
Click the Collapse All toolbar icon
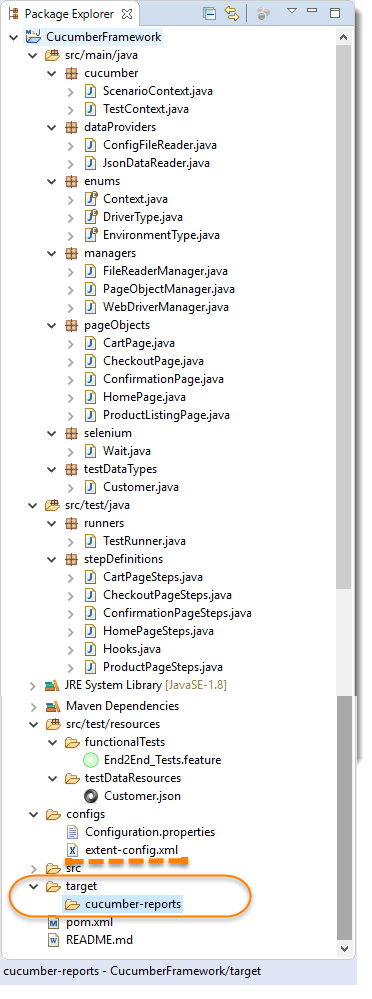pyautogui.click(x=208, y=13)
